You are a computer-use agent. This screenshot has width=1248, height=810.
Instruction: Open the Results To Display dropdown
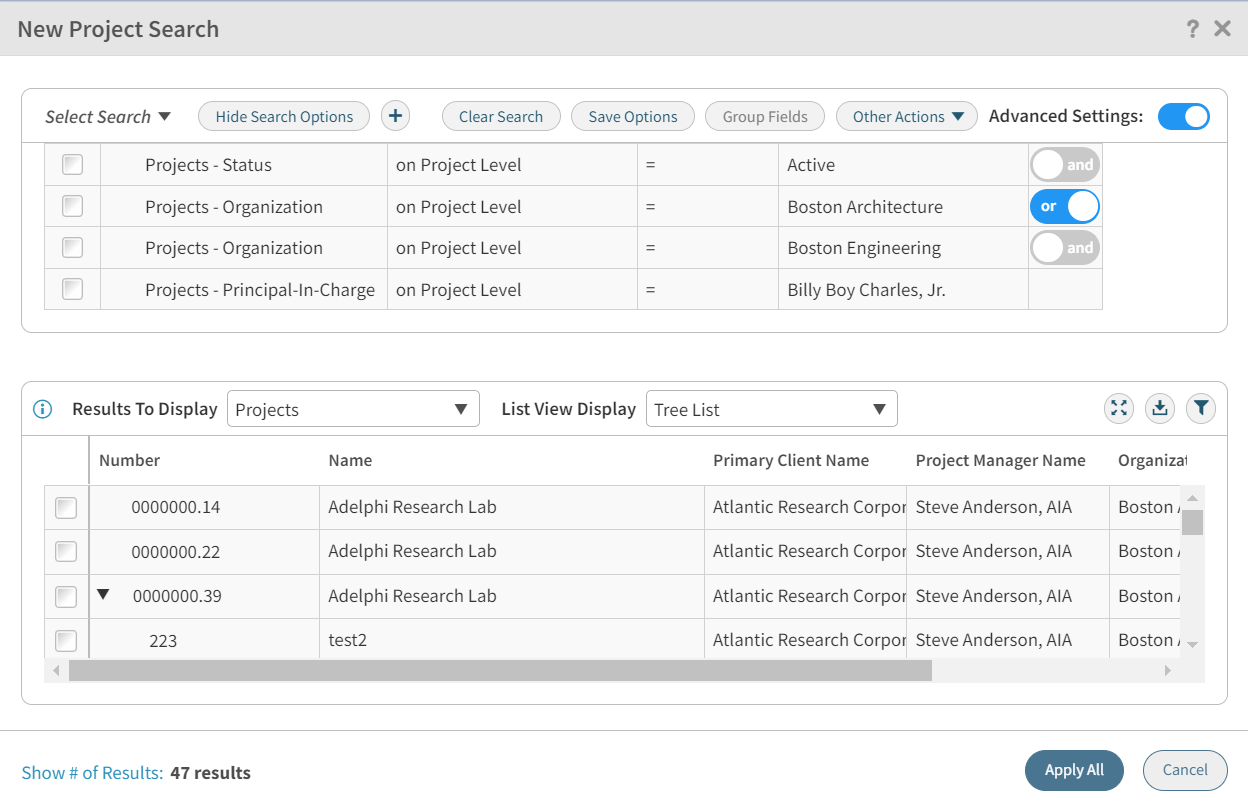click(353, 409)
